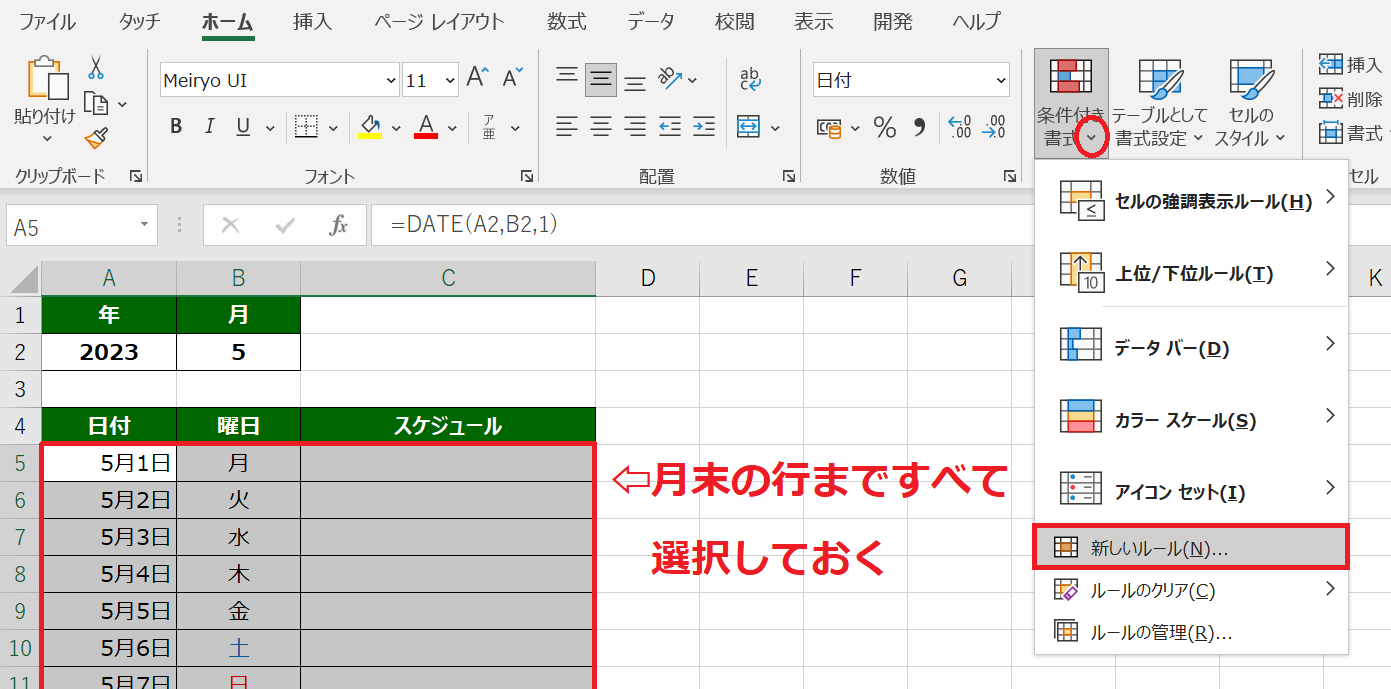
Task: Select the Format Painter brush icon
Action: pos(96,138)
